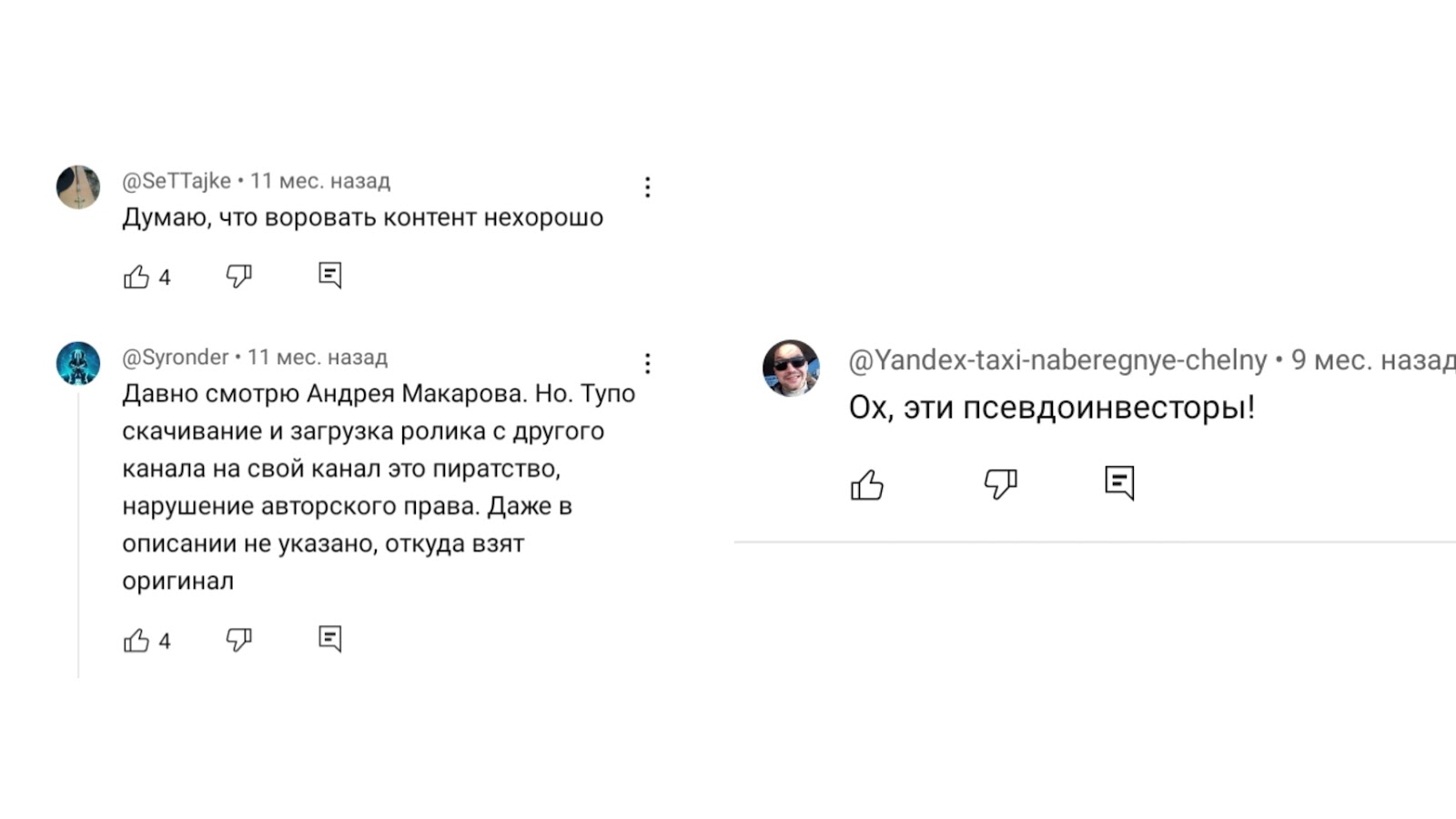Open @Syronder profile avatar
Viewport: 1456px width, 819px height.
(x=78, y=364)
